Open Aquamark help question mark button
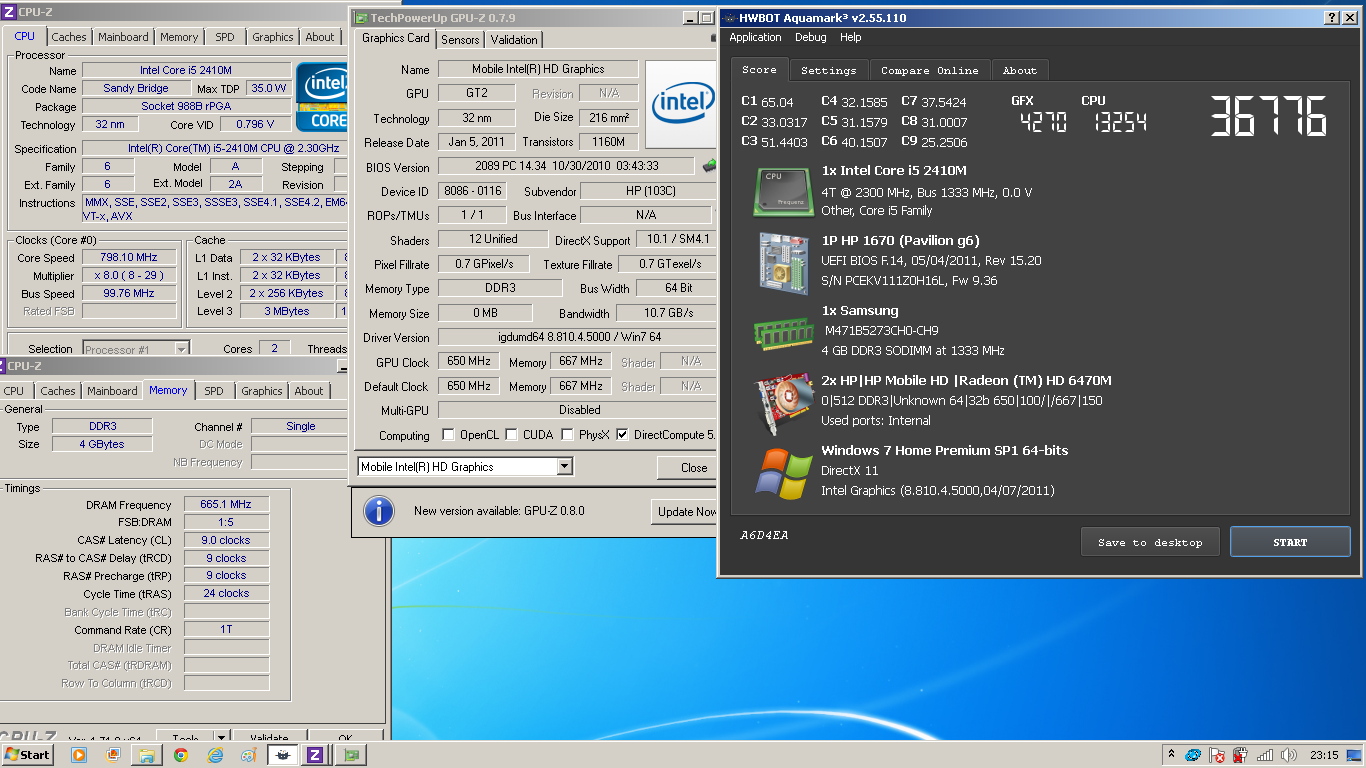 click(x=1333, y=18)
